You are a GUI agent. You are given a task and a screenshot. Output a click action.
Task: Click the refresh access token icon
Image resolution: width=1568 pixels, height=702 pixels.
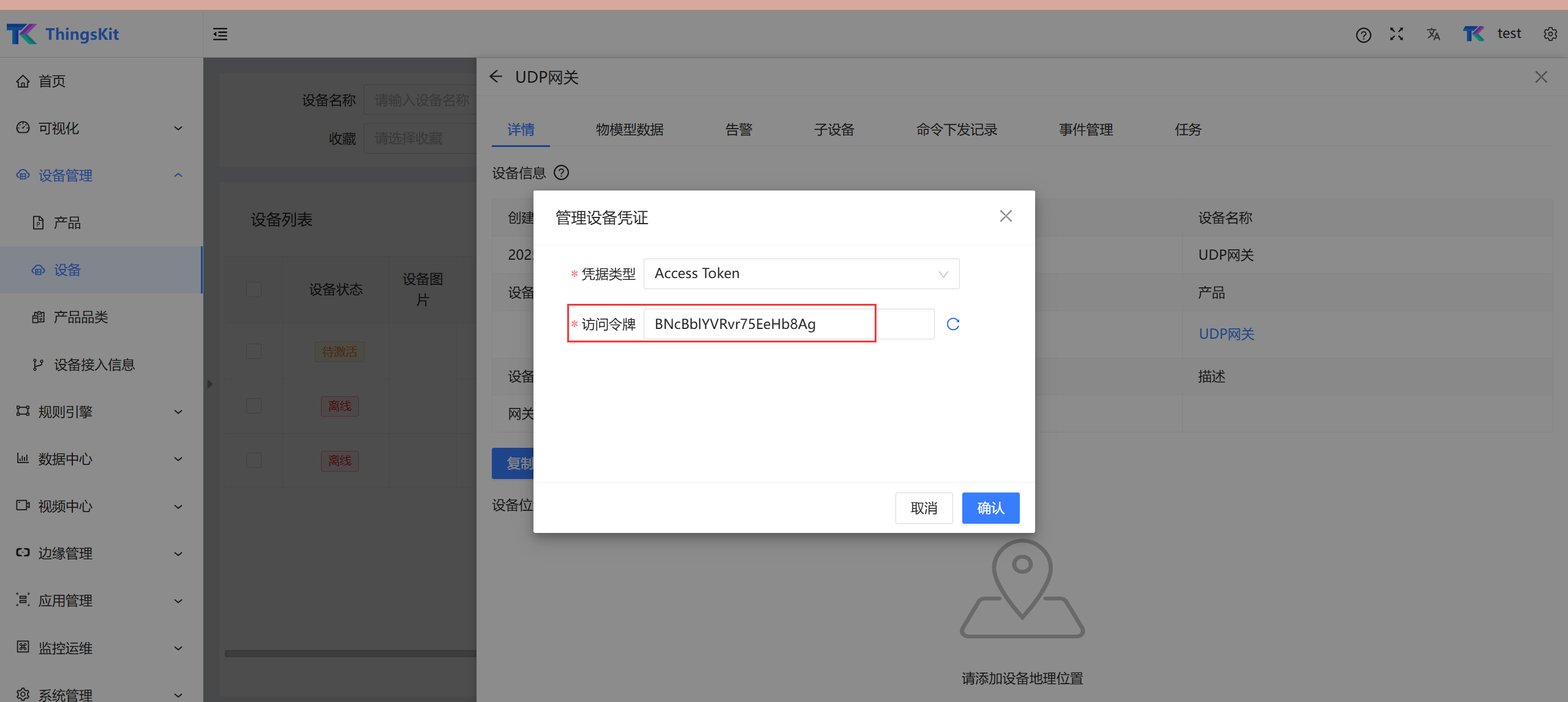click(x=953, y=324)
